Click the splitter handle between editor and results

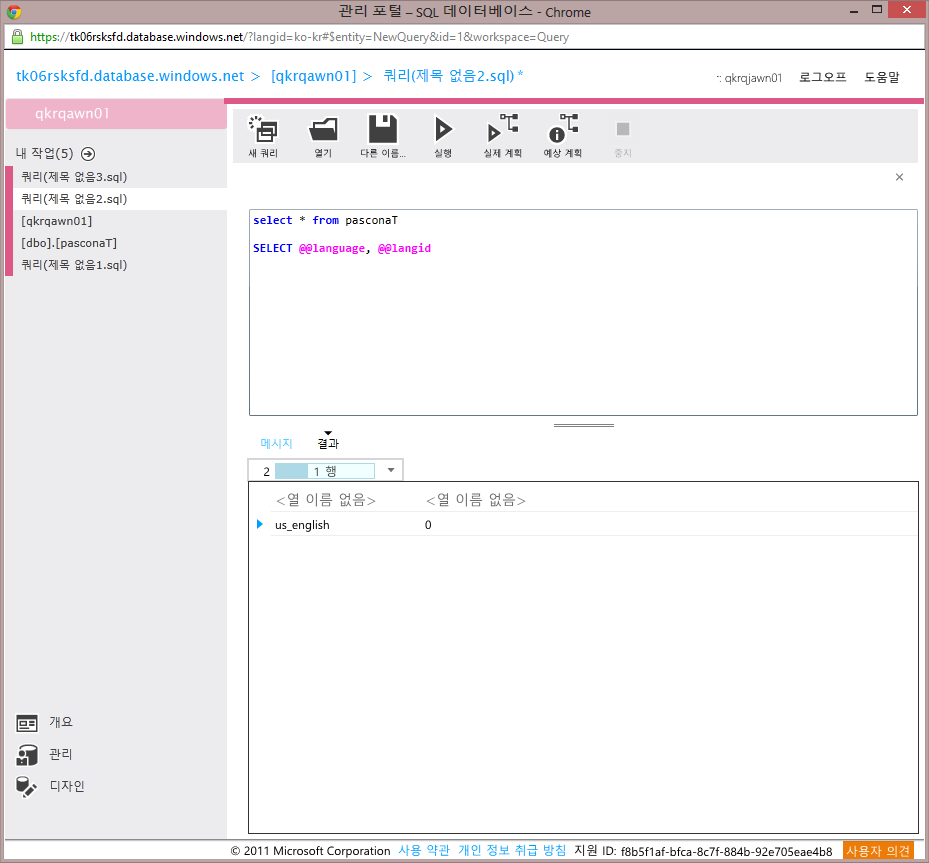(584, 425)
